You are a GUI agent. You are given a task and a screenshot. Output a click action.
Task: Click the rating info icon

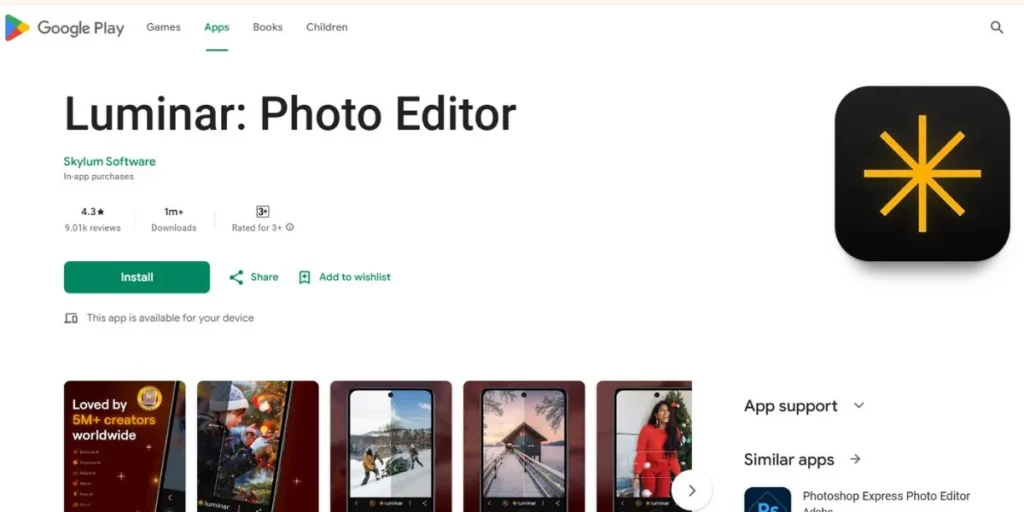(x=290, y=227)
